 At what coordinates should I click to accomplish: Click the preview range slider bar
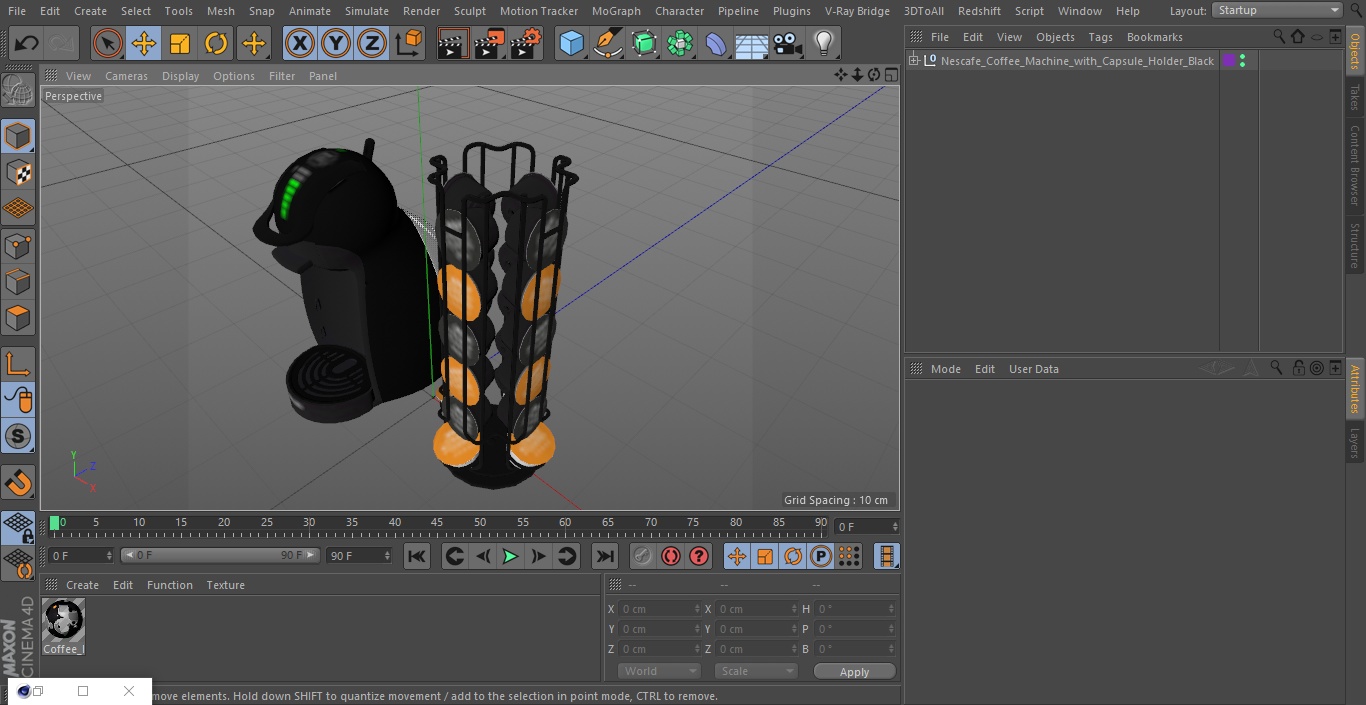tap(220, 555)
